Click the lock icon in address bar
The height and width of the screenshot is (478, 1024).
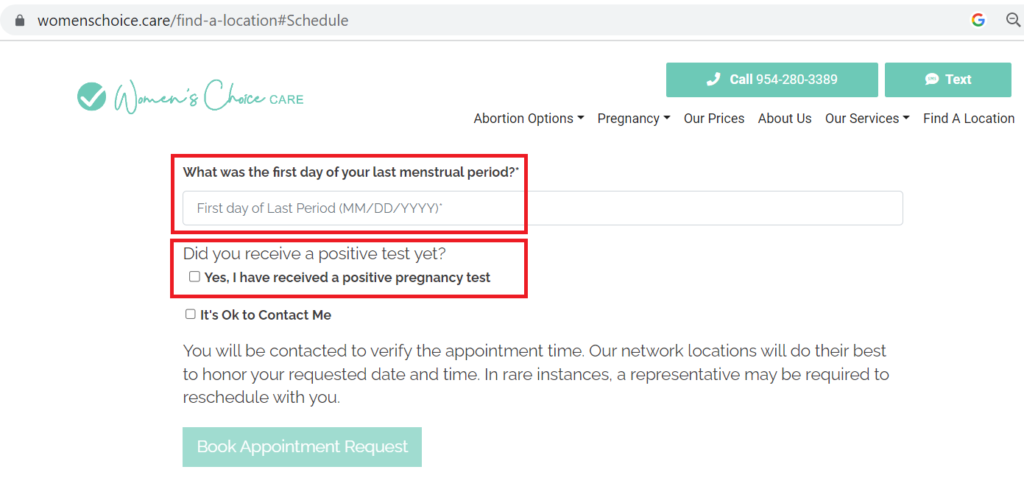(x=19, y=20)
